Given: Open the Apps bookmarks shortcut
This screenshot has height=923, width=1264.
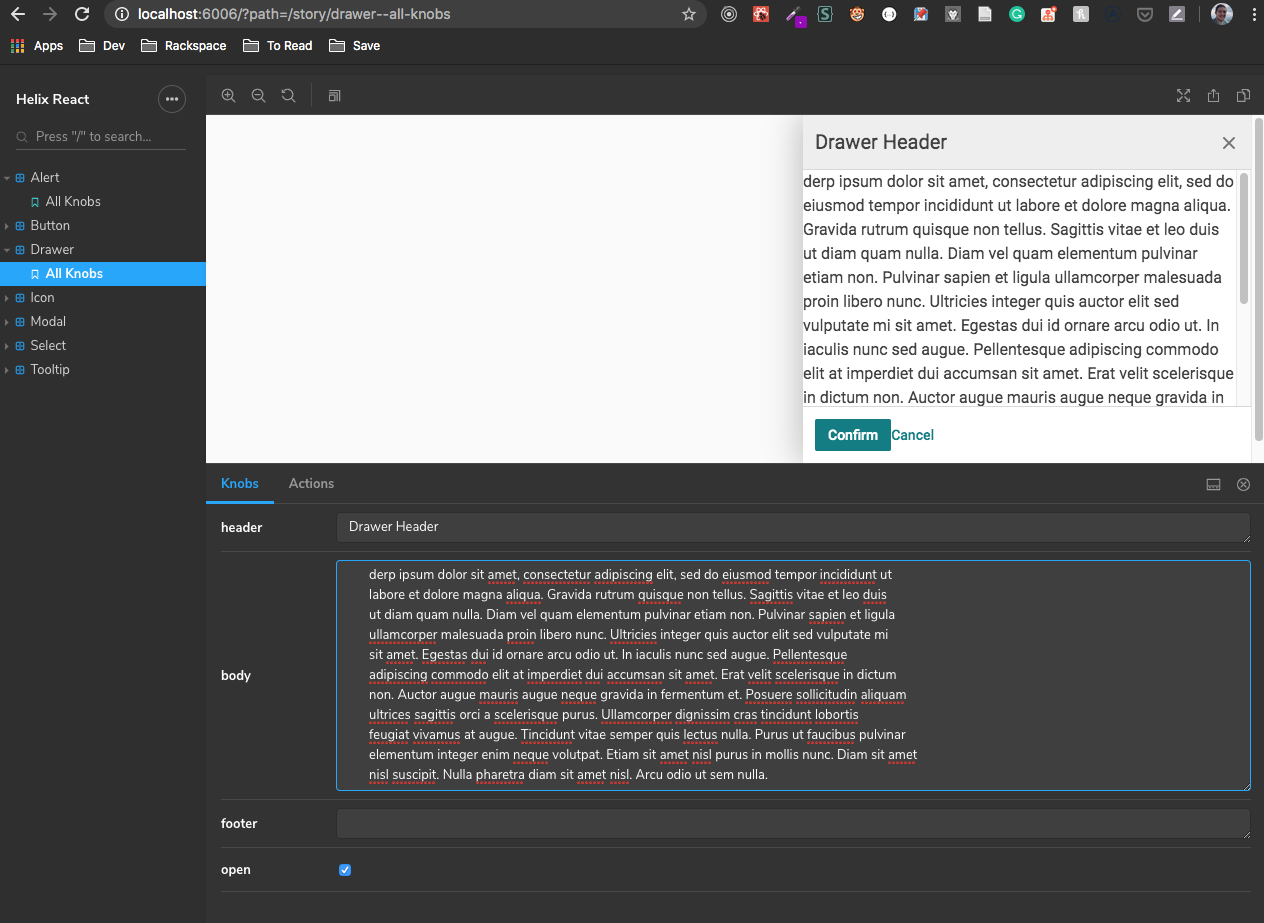Looking at the screenshot, I should click(37, 46).
